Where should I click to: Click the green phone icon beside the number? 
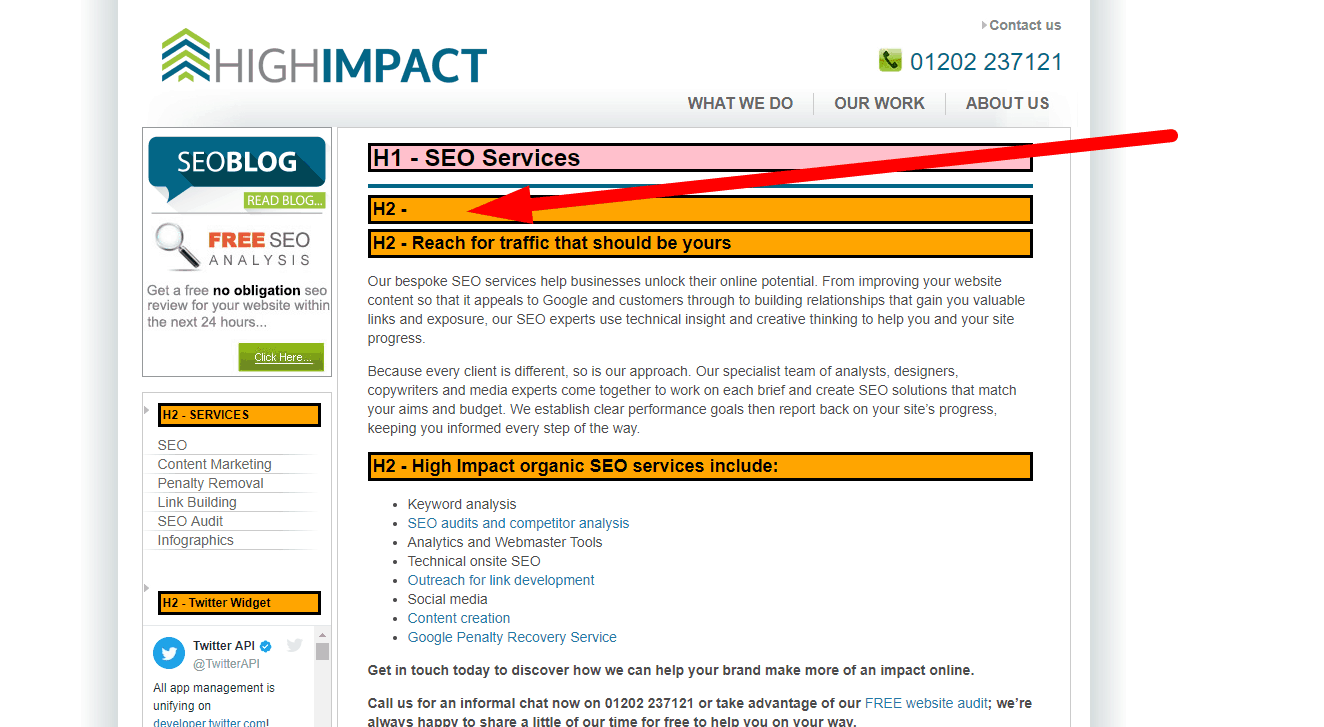[891, 59]
